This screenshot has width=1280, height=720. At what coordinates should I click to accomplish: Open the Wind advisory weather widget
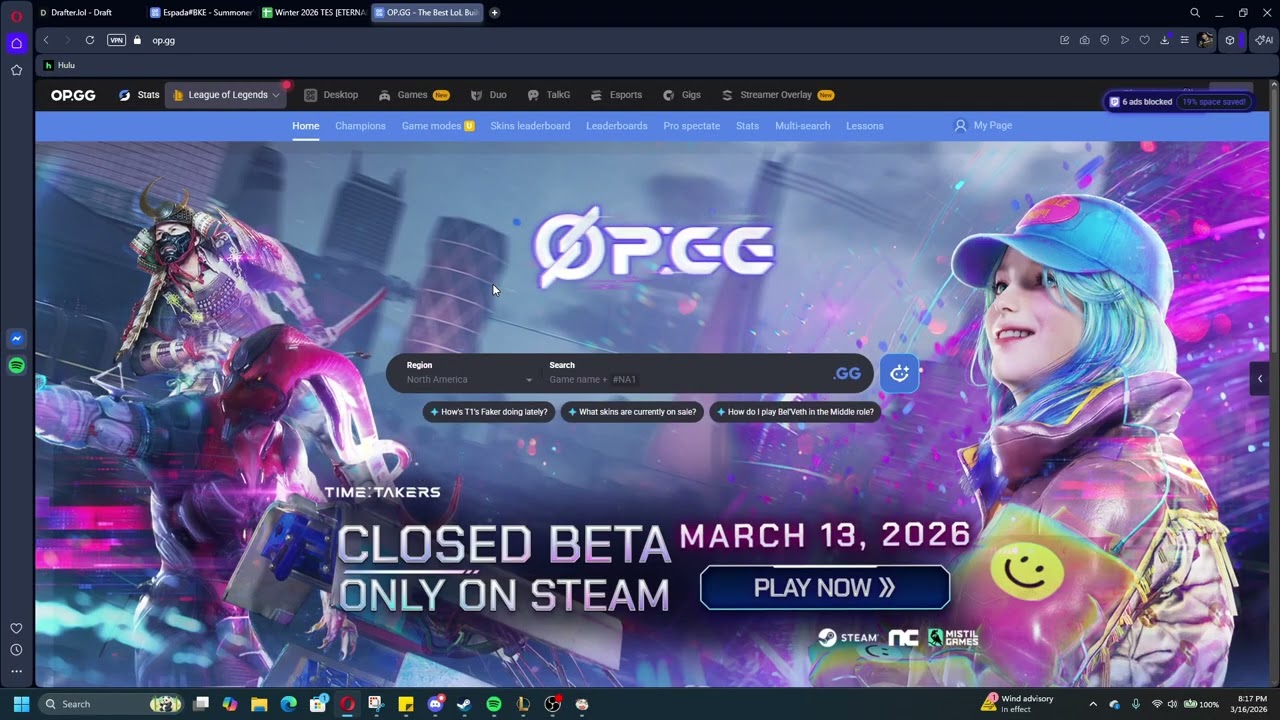pyautogui.click(x=1019, y=704)
